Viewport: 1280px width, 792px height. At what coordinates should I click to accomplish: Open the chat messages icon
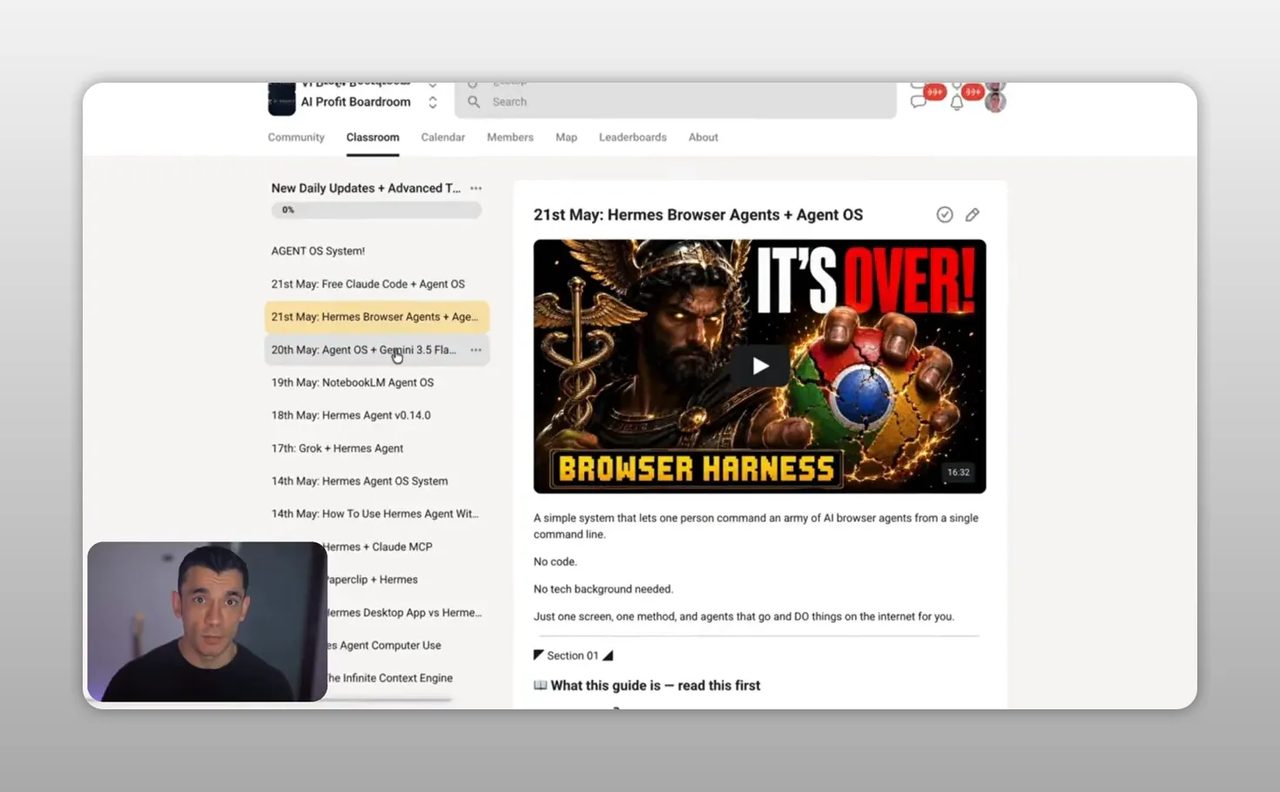click(x=918, y=100)
